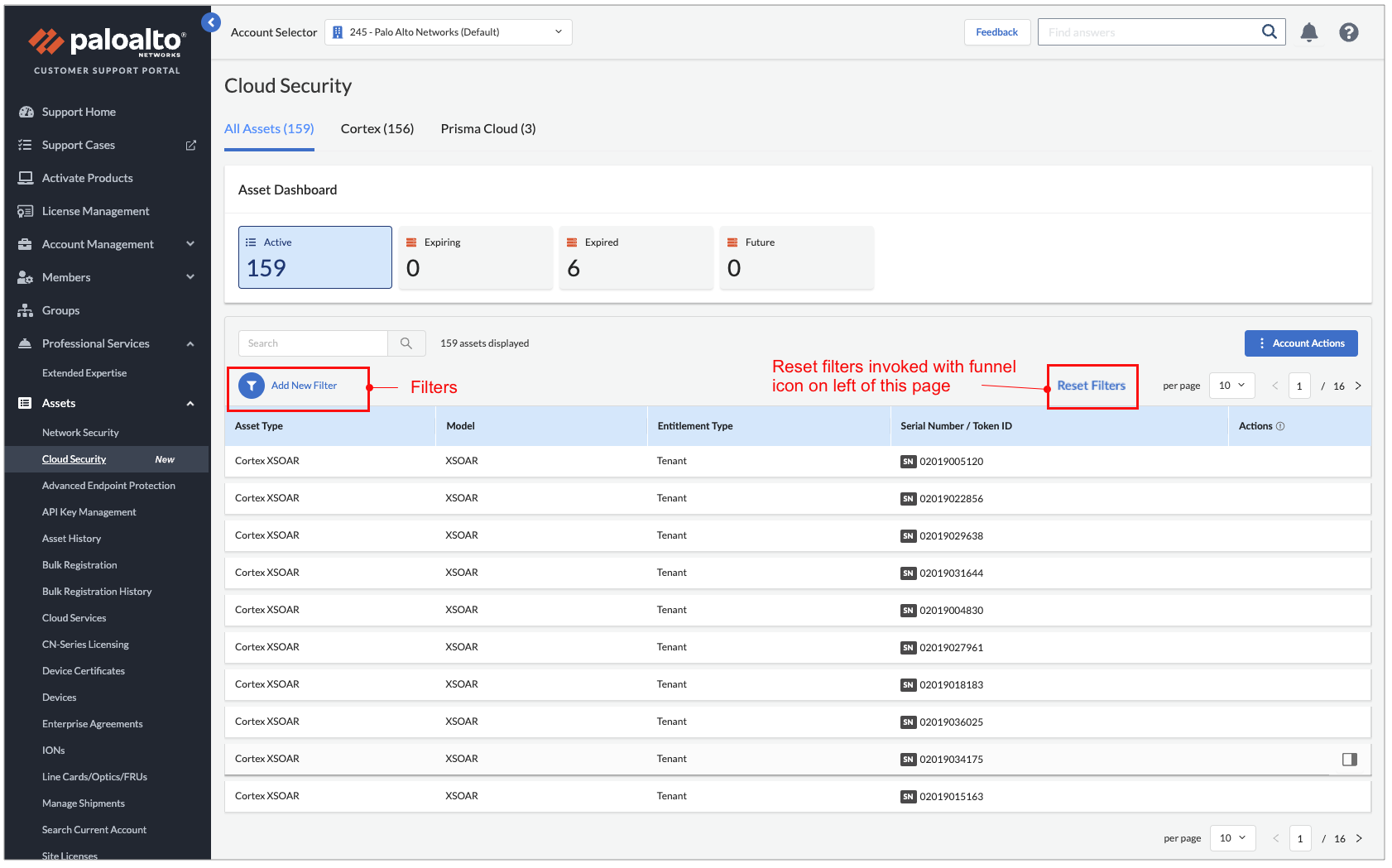1392x868 pixels.
Task: Open the top per page dropdown
Action: tap(1231, 386)
